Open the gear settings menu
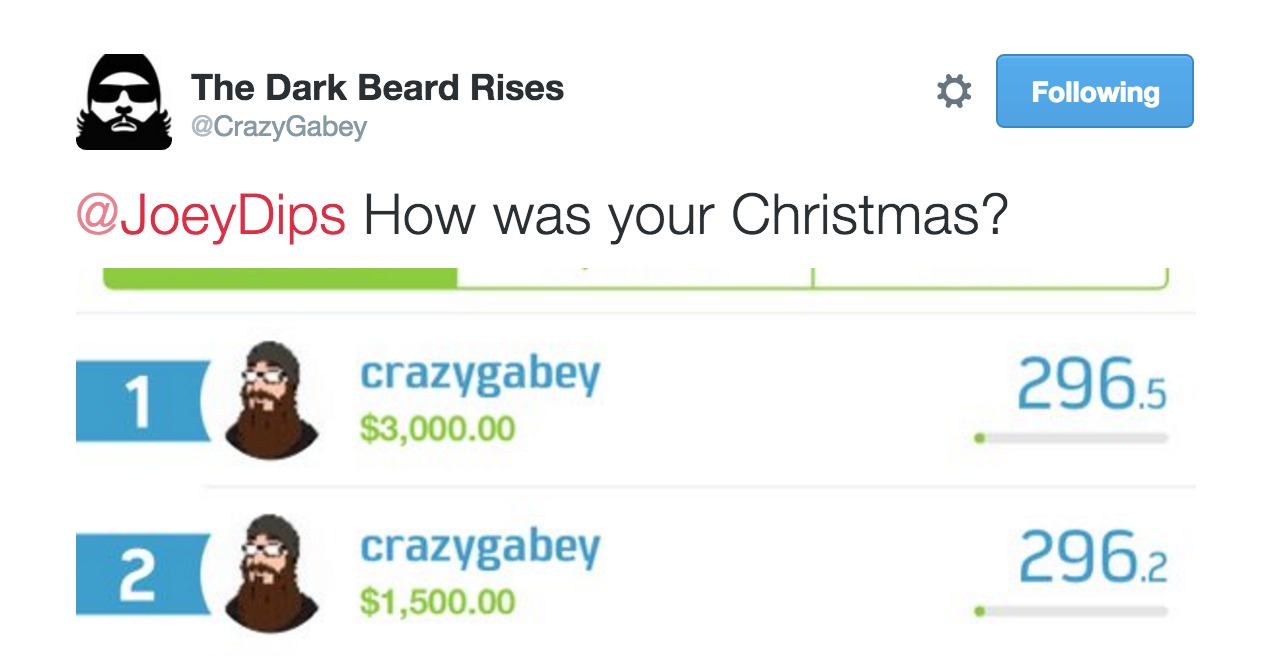This screenshot has height=656, width=1272. (953, 92)
